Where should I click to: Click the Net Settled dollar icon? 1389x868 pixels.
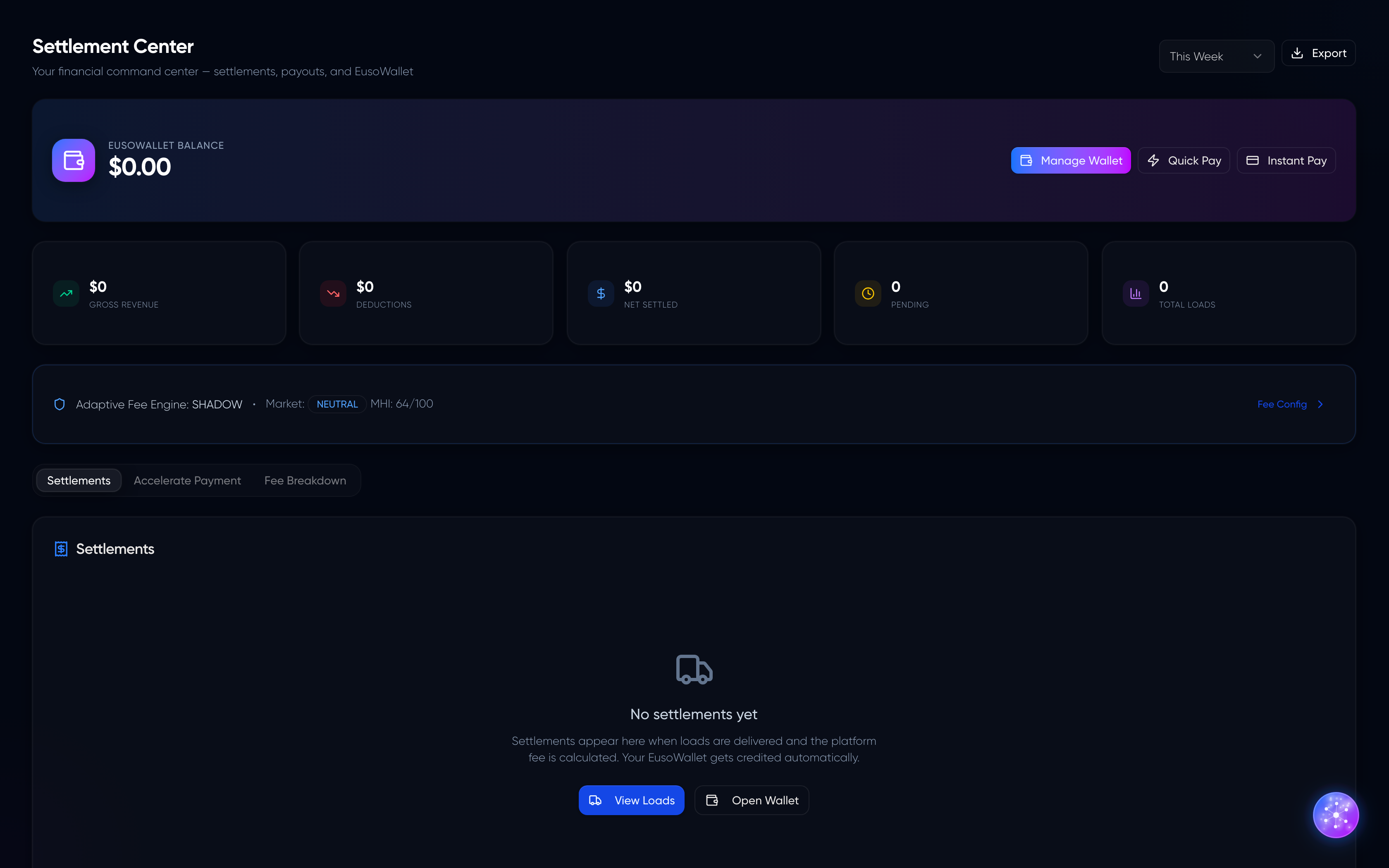click(x=600, y=293)
